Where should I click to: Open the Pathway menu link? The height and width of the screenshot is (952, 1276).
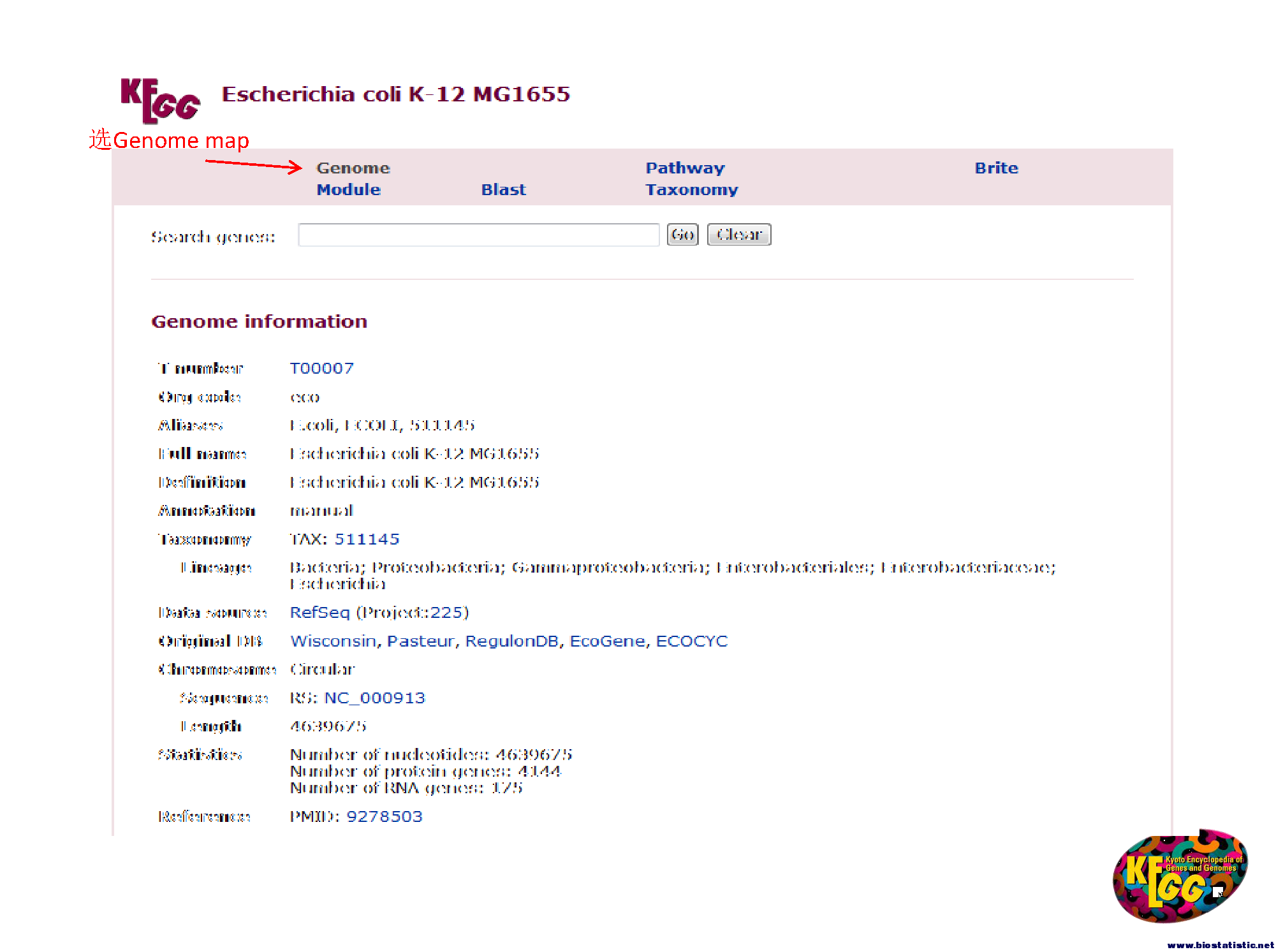click(685, 168)
